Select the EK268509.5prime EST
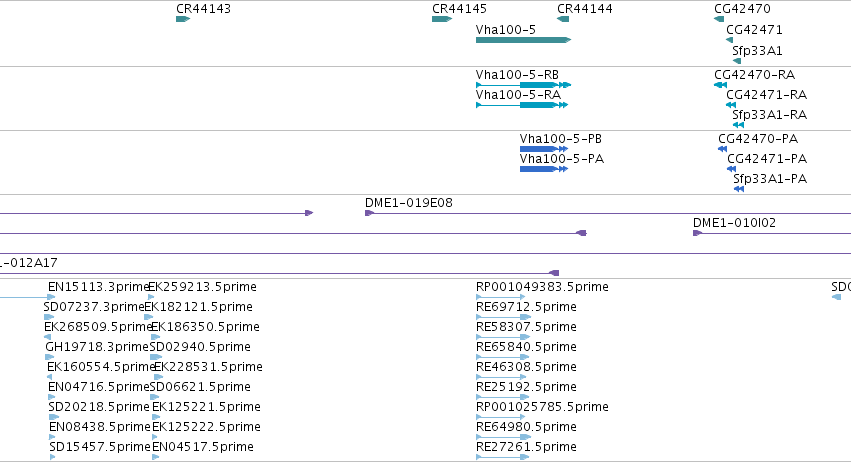Image resolution: width=851 pixels, height=462 pixels. (x=47, y=337)
